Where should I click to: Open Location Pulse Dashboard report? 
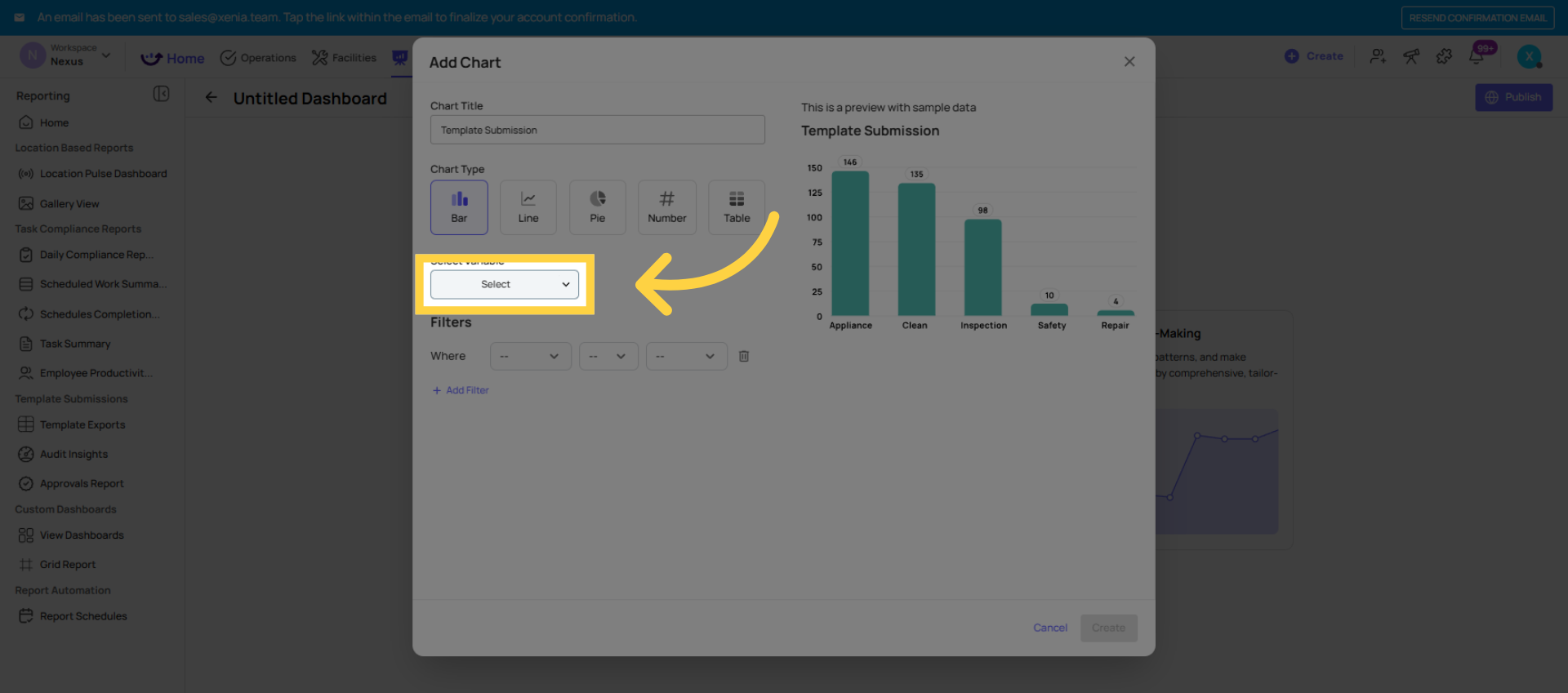pyautogui.click(x=92, y=174)
